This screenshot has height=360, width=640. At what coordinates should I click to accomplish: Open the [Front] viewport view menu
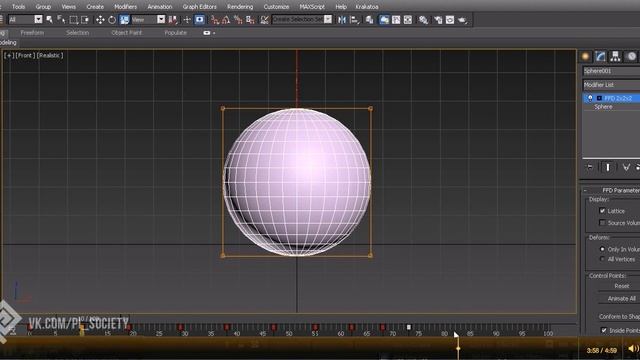25,55
